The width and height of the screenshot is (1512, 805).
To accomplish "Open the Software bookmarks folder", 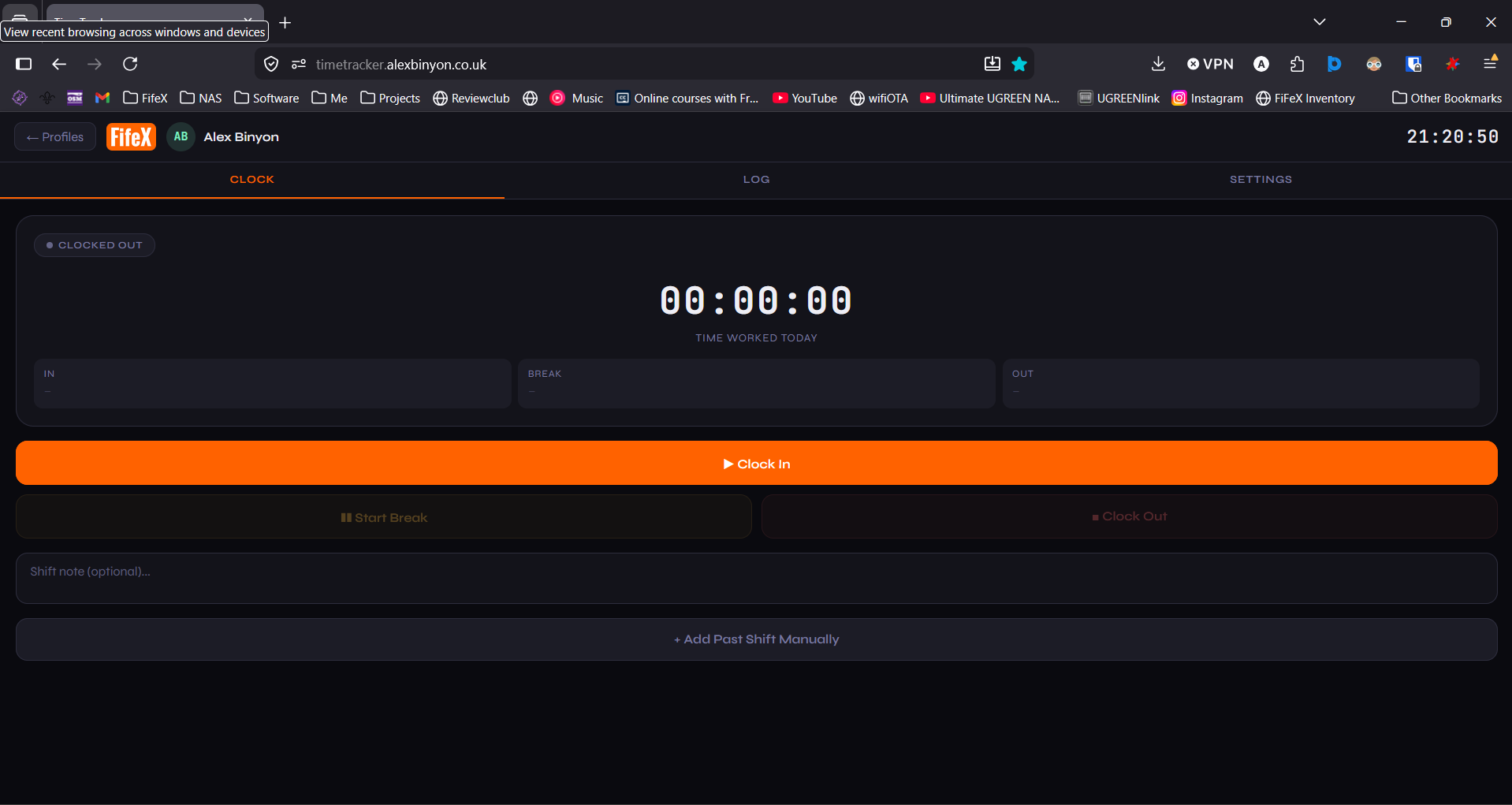I will coord(266,98).
